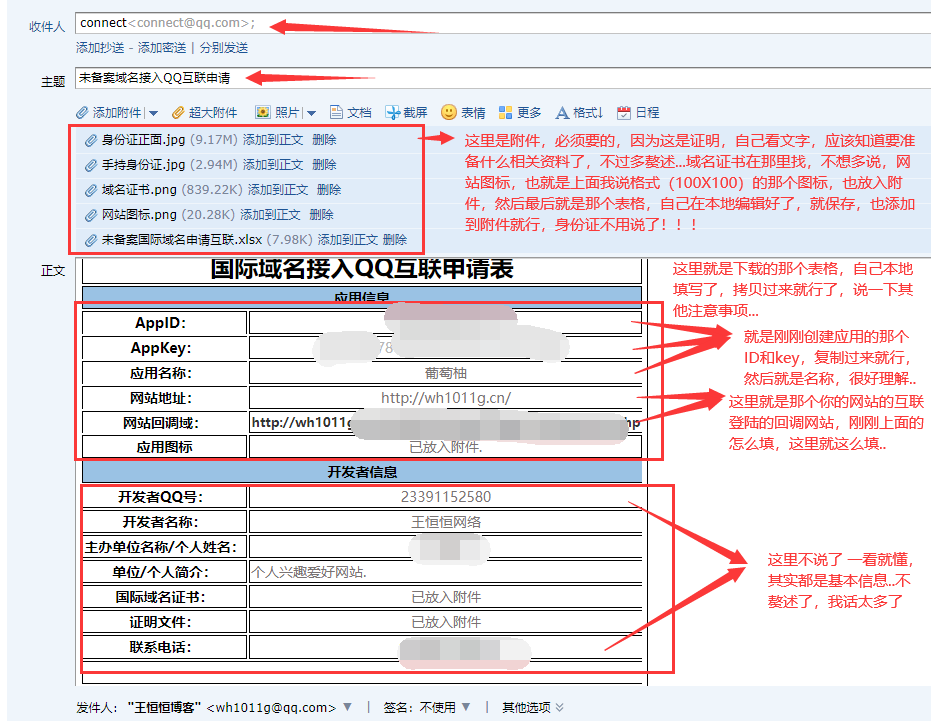Add 身份证正面.jpg to body via 添加到正文
The image size is (931, 722).
(273, 140)
